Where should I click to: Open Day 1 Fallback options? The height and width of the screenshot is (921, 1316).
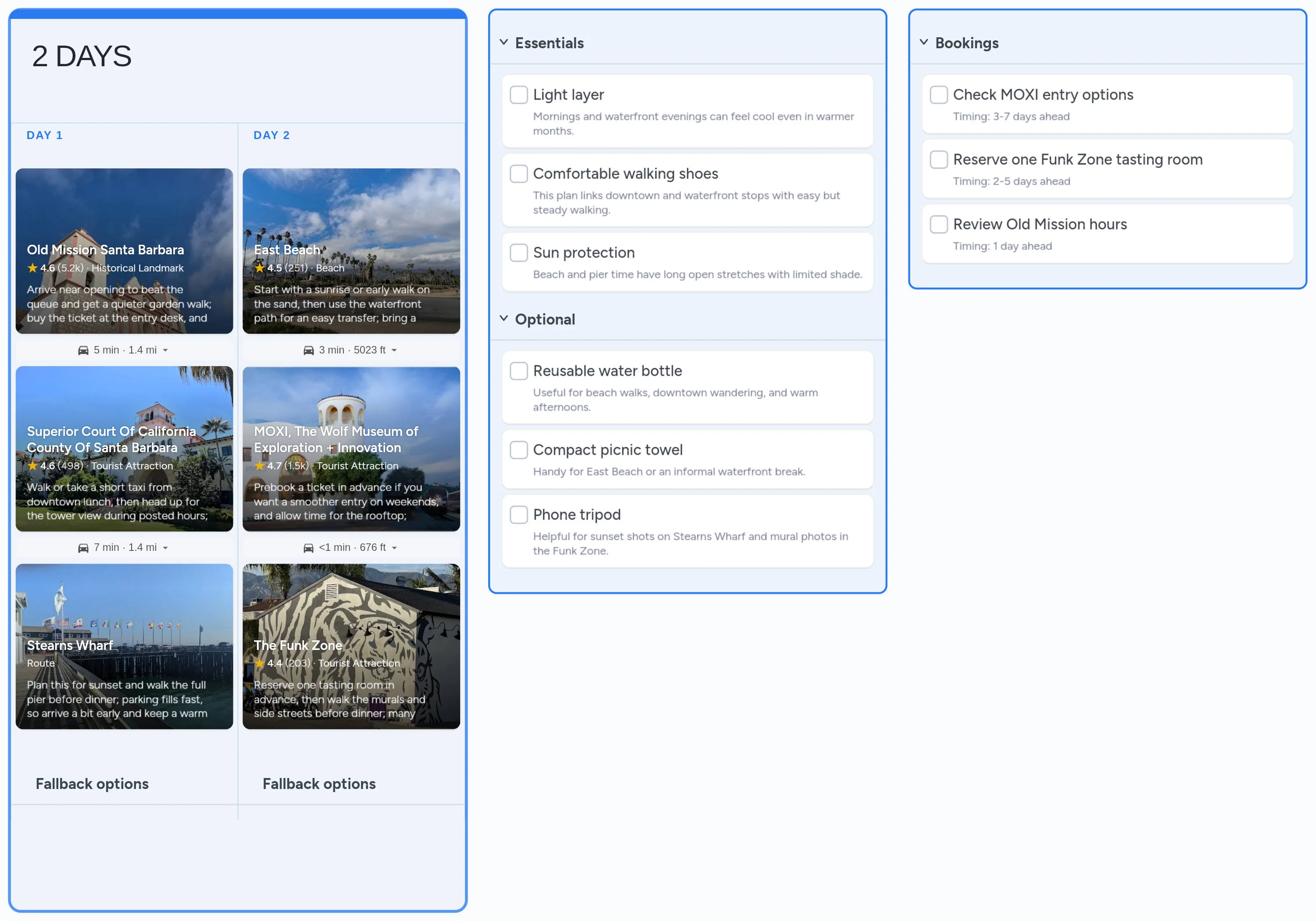[x=92, y=783]
